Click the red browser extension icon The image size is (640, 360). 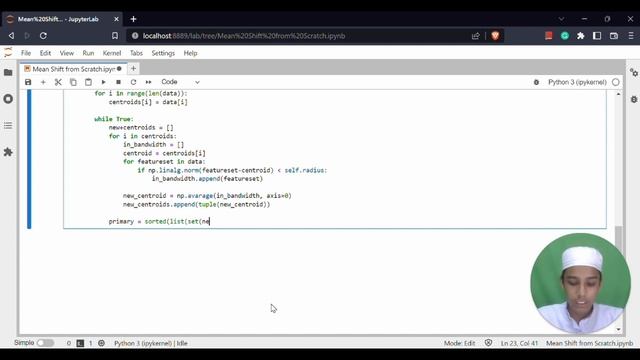(x=549, y=36)
